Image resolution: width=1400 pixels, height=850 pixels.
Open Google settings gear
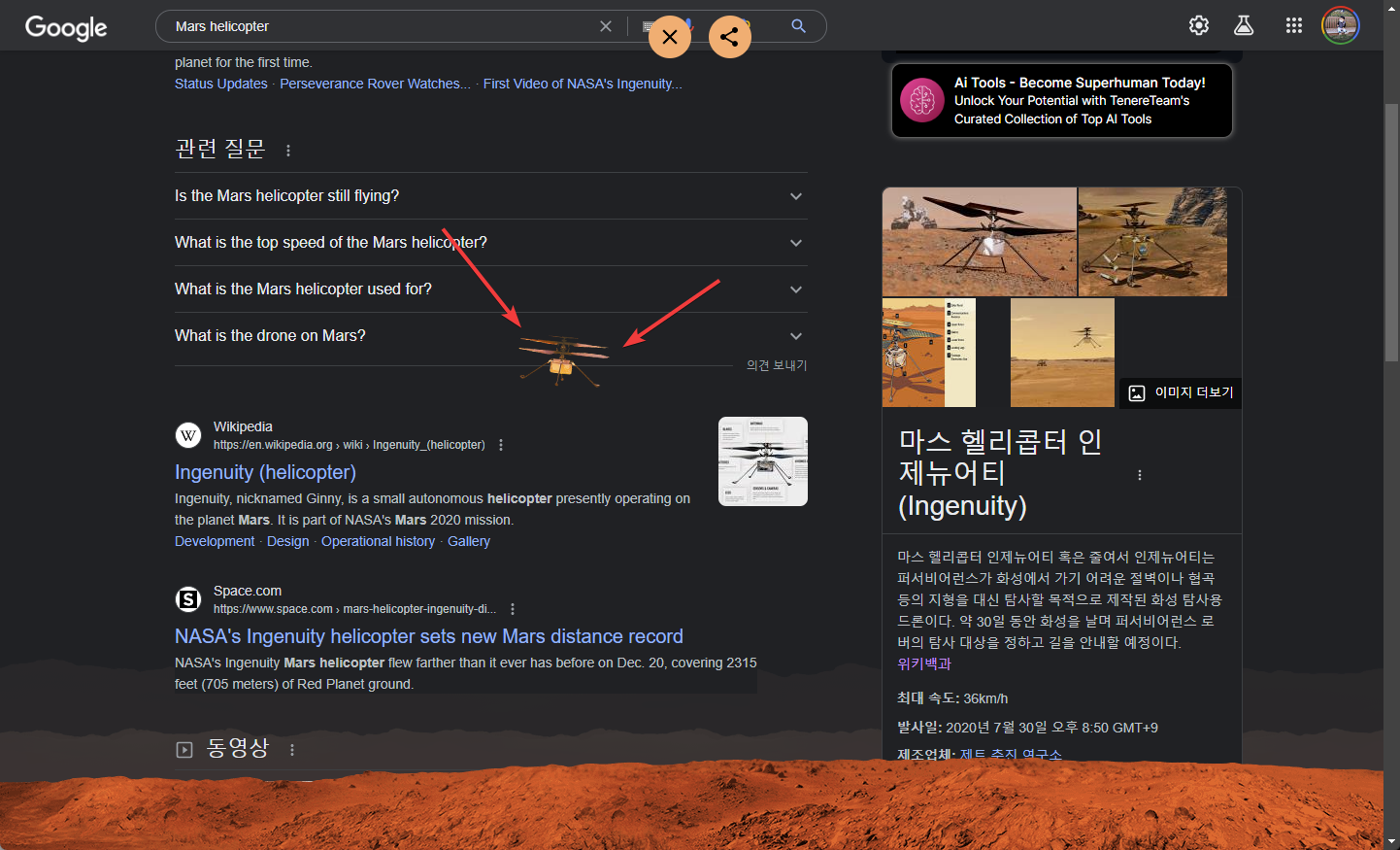(1199, 25)
